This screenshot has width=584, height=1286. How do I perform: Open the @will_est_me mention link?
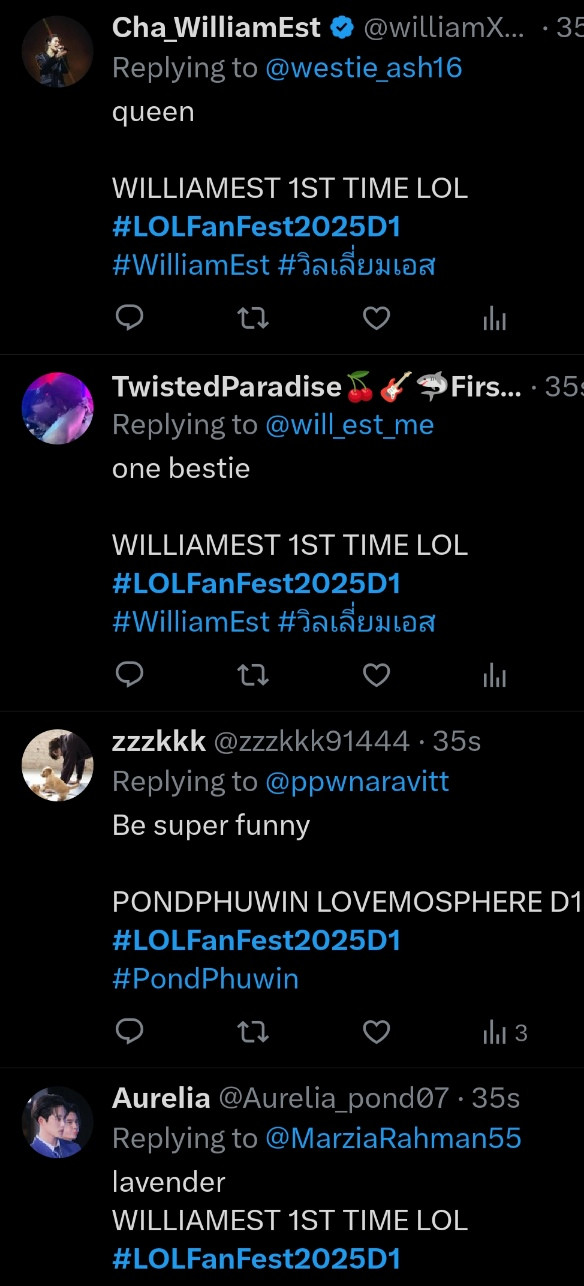(350, 425)
